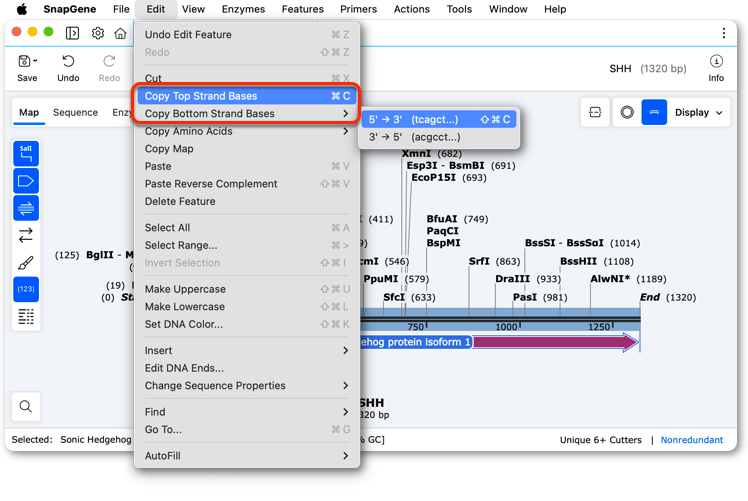The height and width of the screenshot is (501, 748).
Task: Click the Nonredundant link
Action: pyautogui.click(x=692, y=440)
